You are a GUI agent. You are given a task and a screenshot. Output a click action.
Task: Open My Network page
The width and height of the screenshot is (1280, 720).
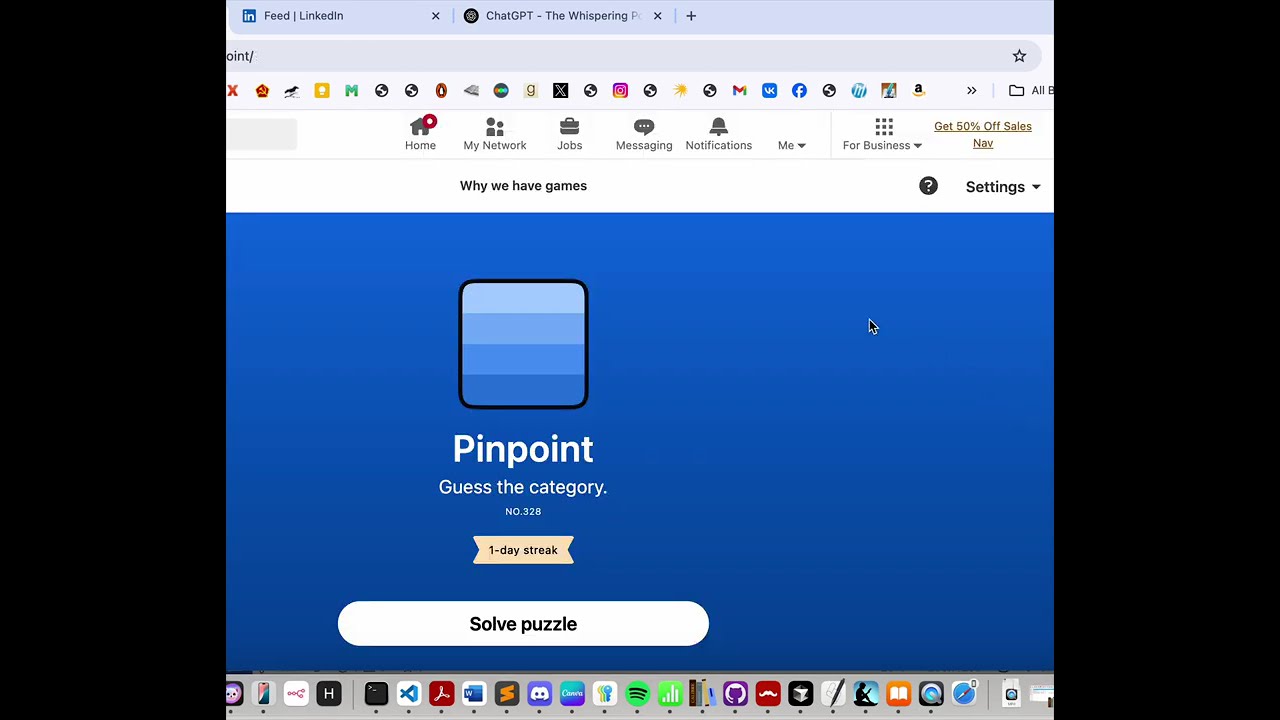494,134
